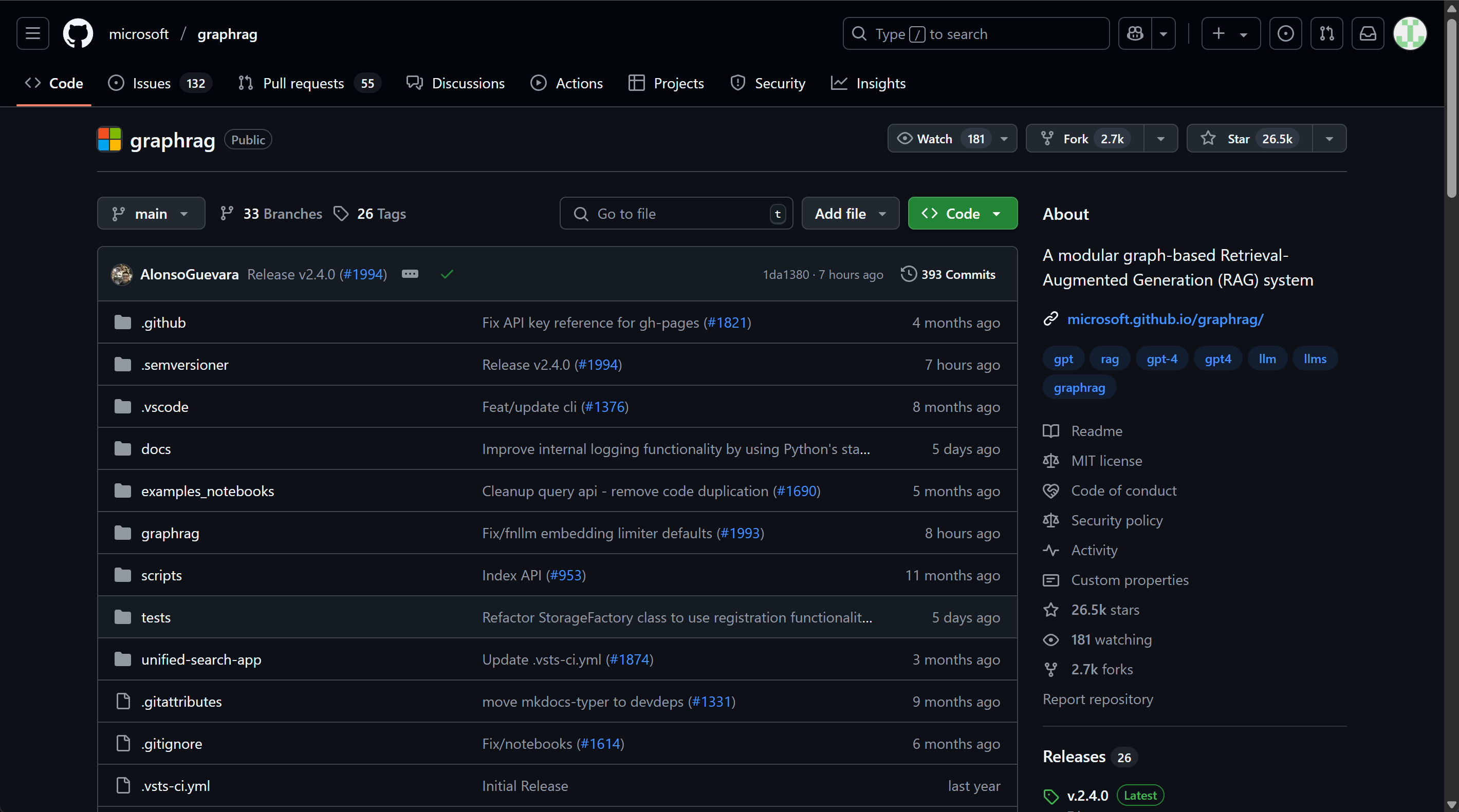This screenshot has height=812, width=1459.
Task: Open the Actions tab
Action: (566, 83)
